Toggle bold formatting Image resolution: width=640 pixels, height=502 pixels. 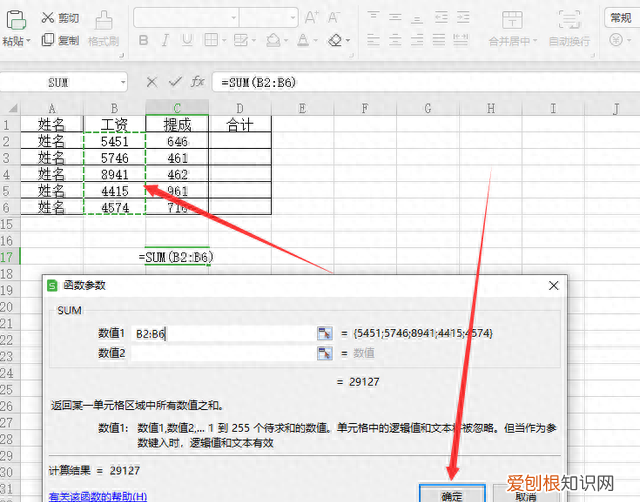click(x=143, y=40)
